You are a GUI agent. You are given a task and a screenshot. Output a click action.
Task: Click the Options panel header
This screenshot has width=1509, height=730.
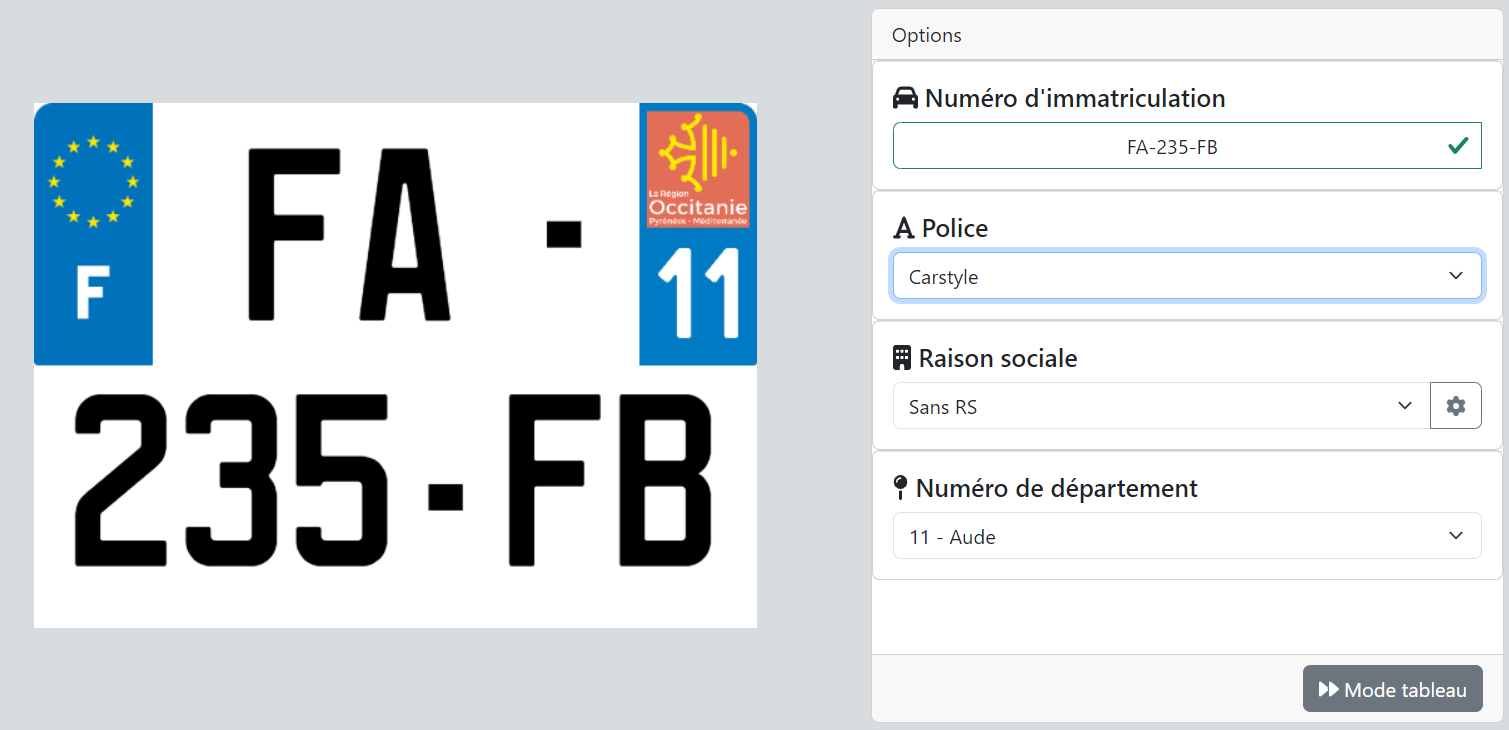pos(1187,35)
